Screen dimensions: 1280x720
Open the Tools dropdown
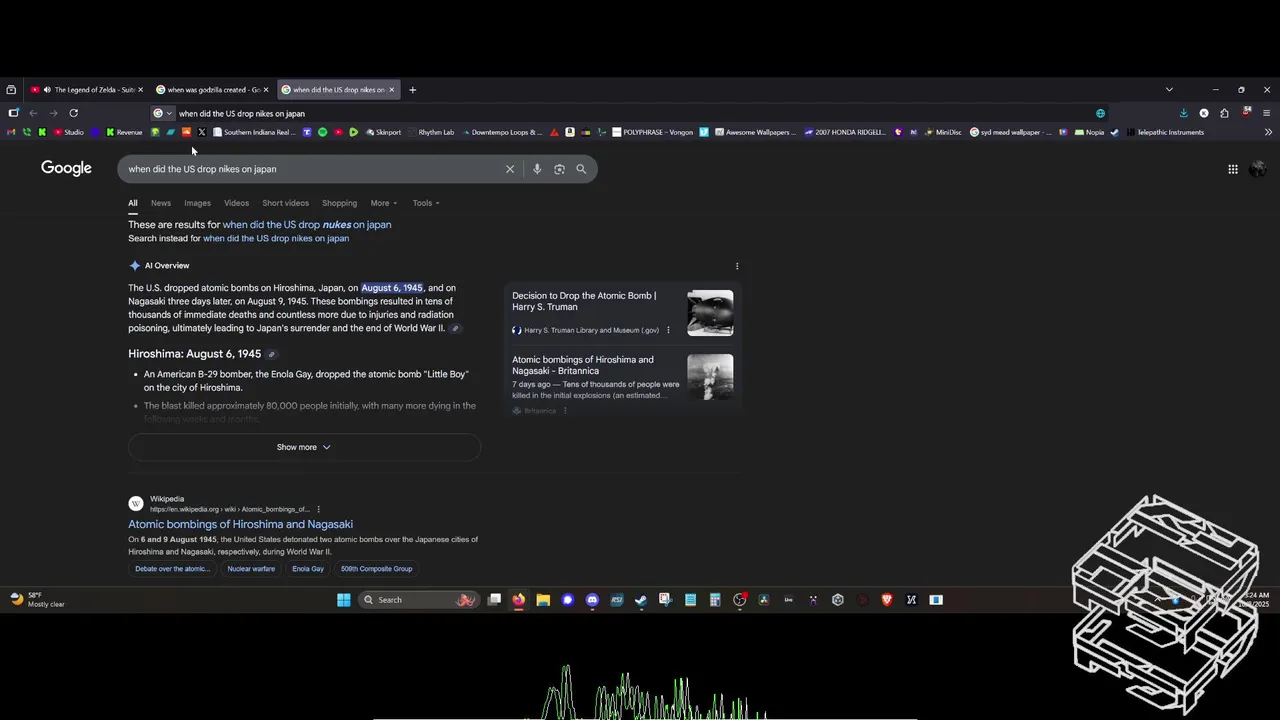click(x=426, y=203)
